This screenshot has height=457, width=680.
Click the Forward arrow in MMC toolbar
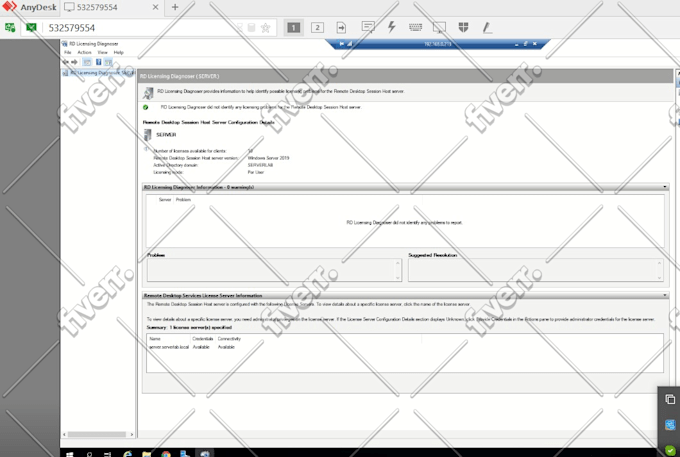74,62
